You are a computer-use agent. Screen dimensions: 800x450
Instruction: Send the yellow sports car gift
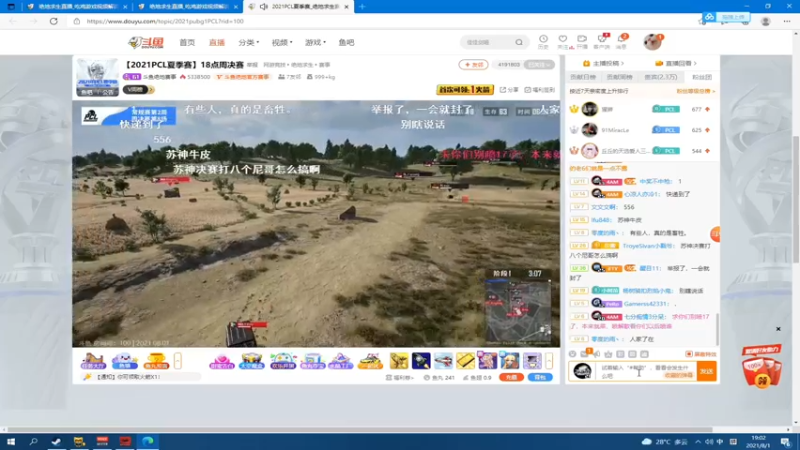[370, 361]
